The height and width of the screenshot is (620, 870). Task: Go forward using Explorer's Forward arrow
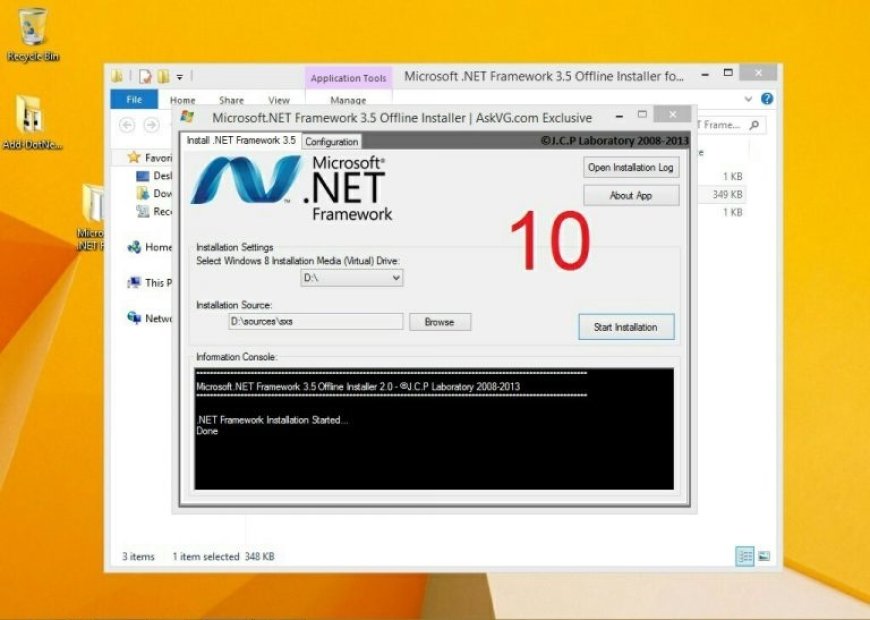pos(151,125)
